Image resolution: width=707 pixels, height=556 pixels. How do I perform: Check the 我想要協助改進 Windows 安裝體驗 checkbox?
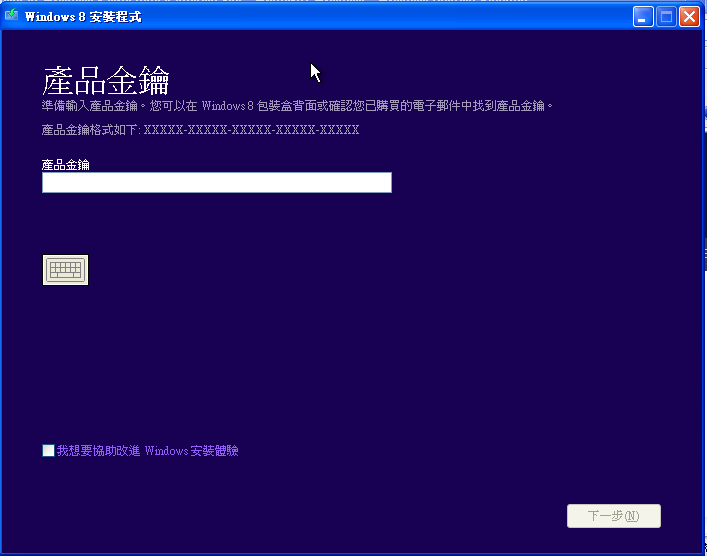click(48, 450)
